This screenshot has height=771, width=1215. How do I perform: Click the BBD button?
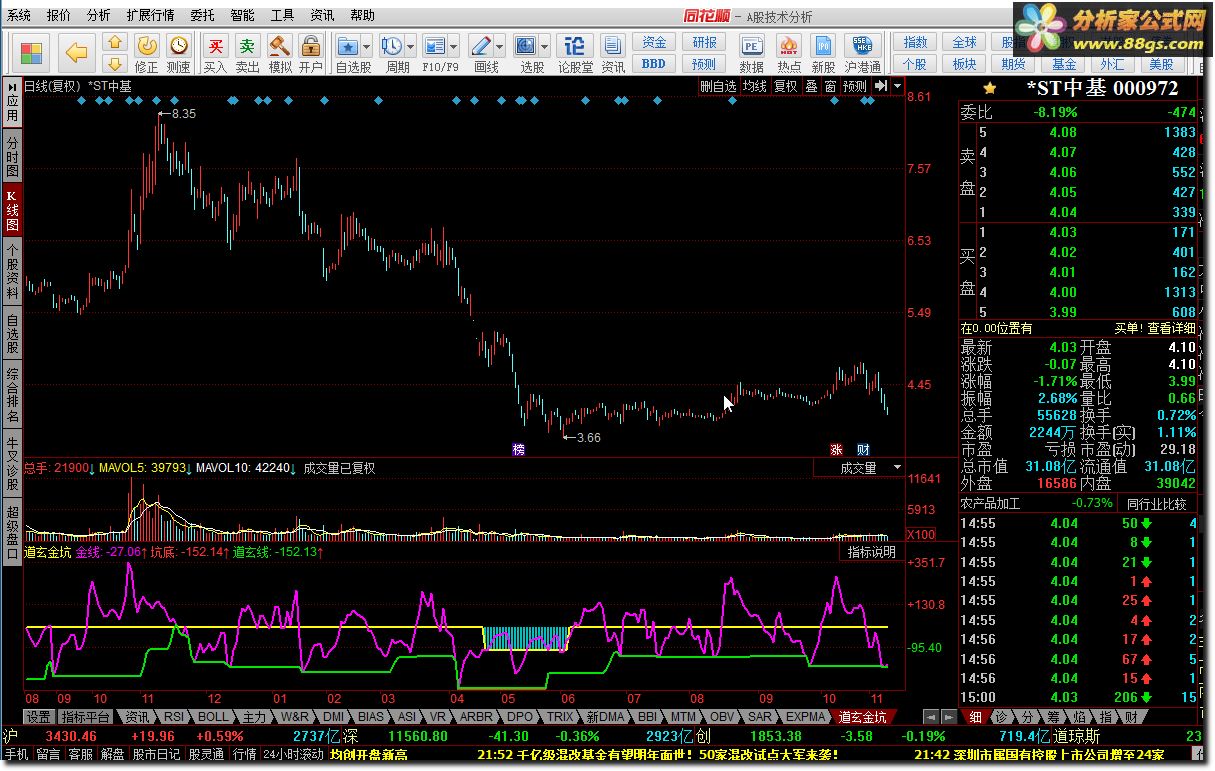click(654, 63)
